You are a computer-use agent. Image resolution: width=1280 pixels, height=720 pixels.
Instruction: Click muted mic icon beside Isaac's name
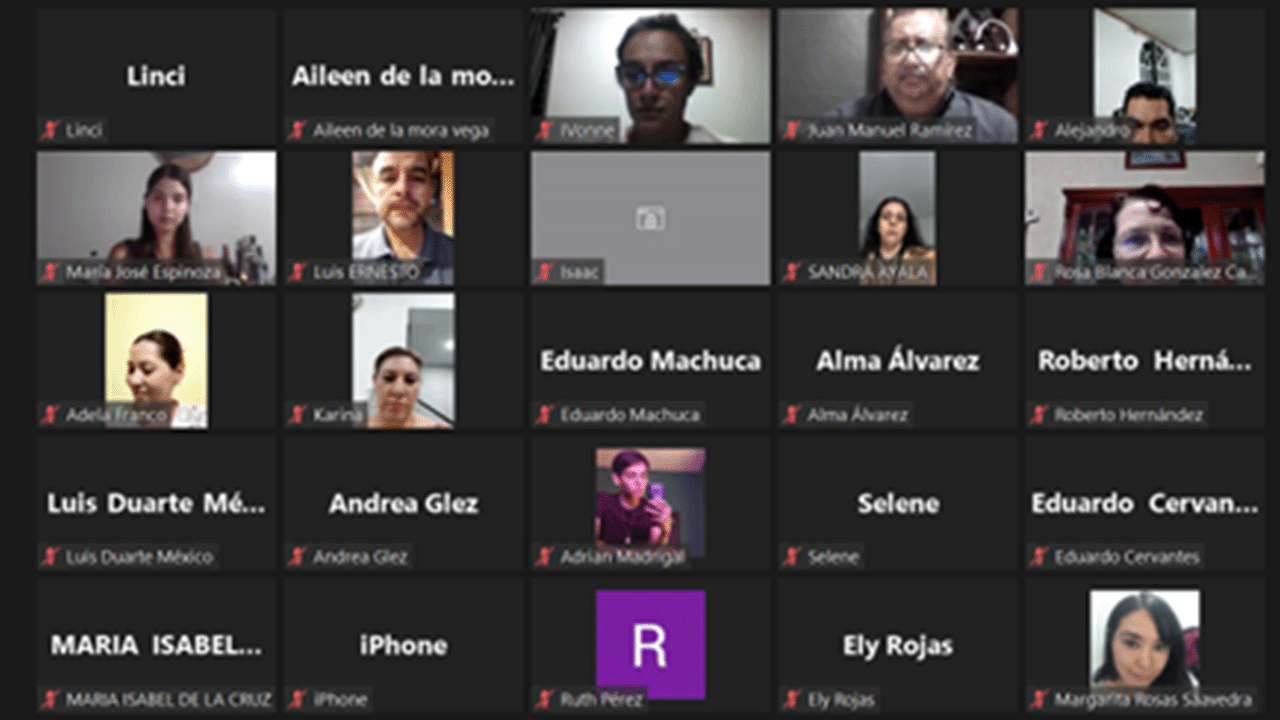[545, 272]
